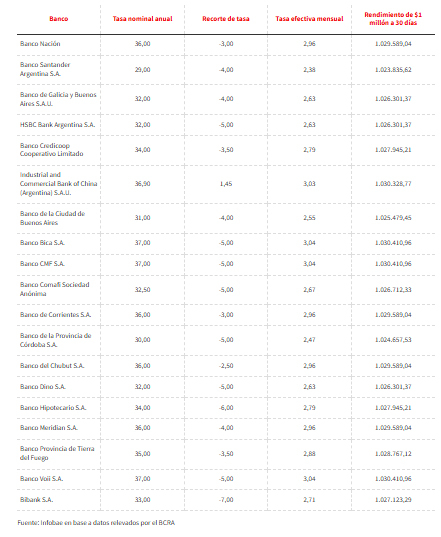The width and height of the screenshot is (441, 537).
Task: Select Banco Hipotecario S.A. row name
Action: coord(53,408)
